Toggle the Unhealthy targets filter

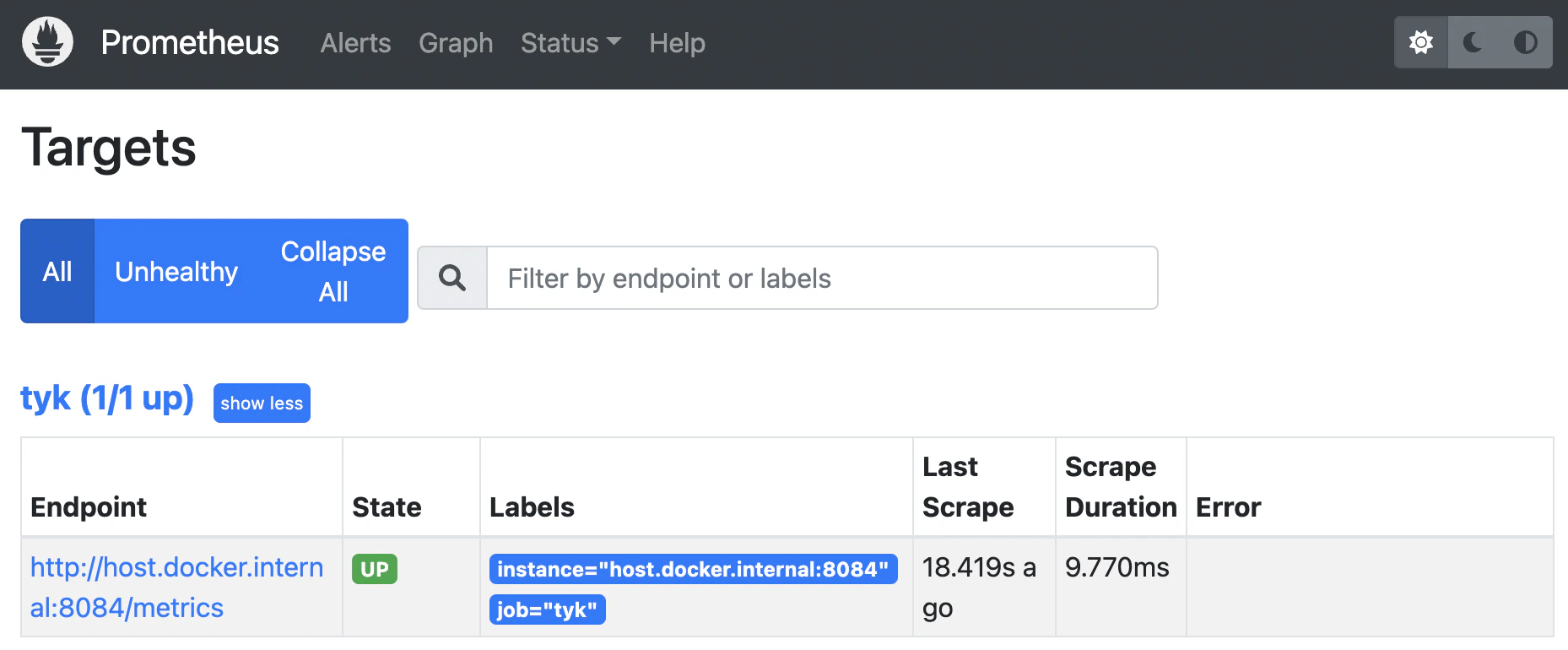[x=176, y=271]
